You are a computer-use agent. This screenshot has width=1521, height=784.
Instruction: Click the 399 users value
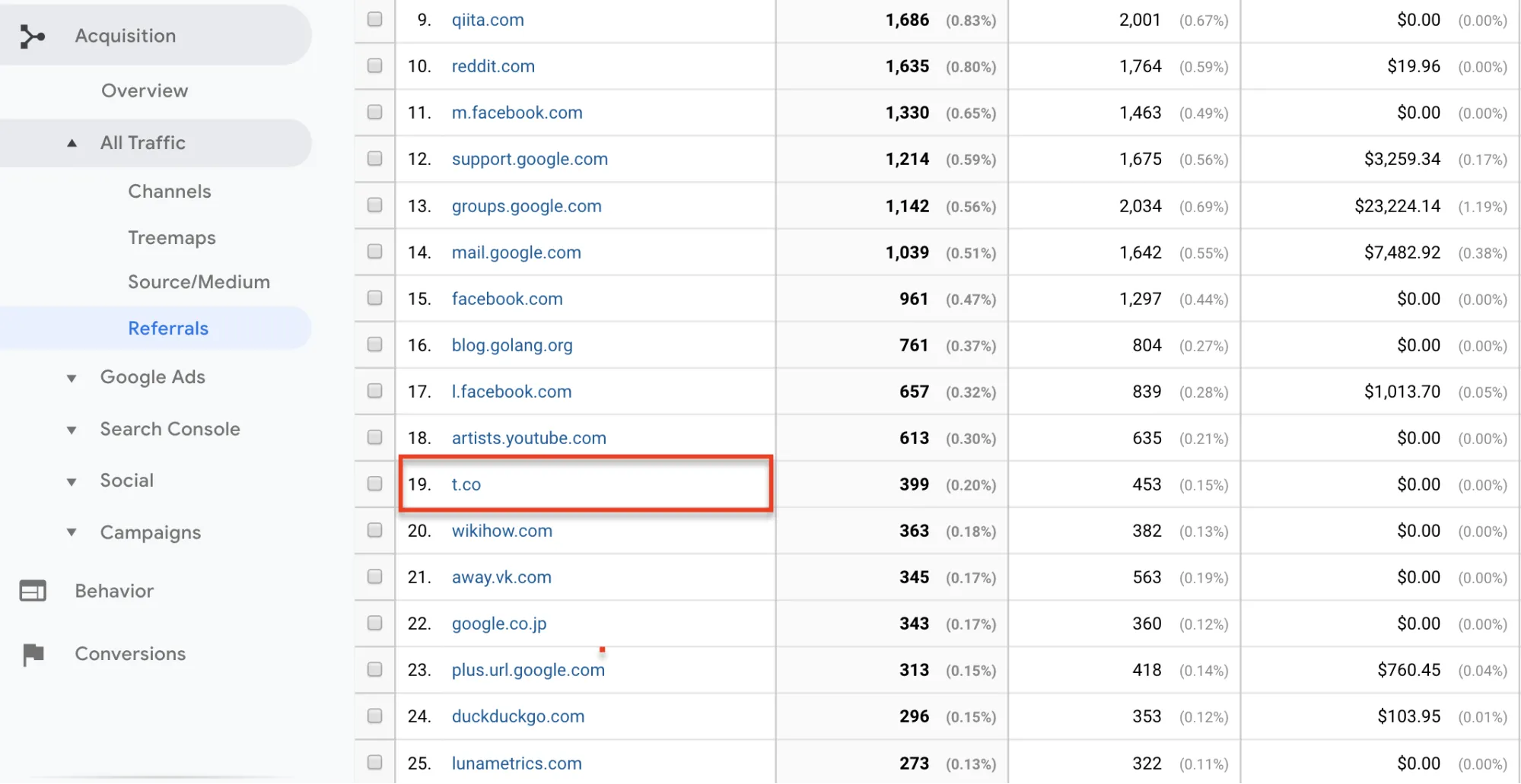[914, 484]
